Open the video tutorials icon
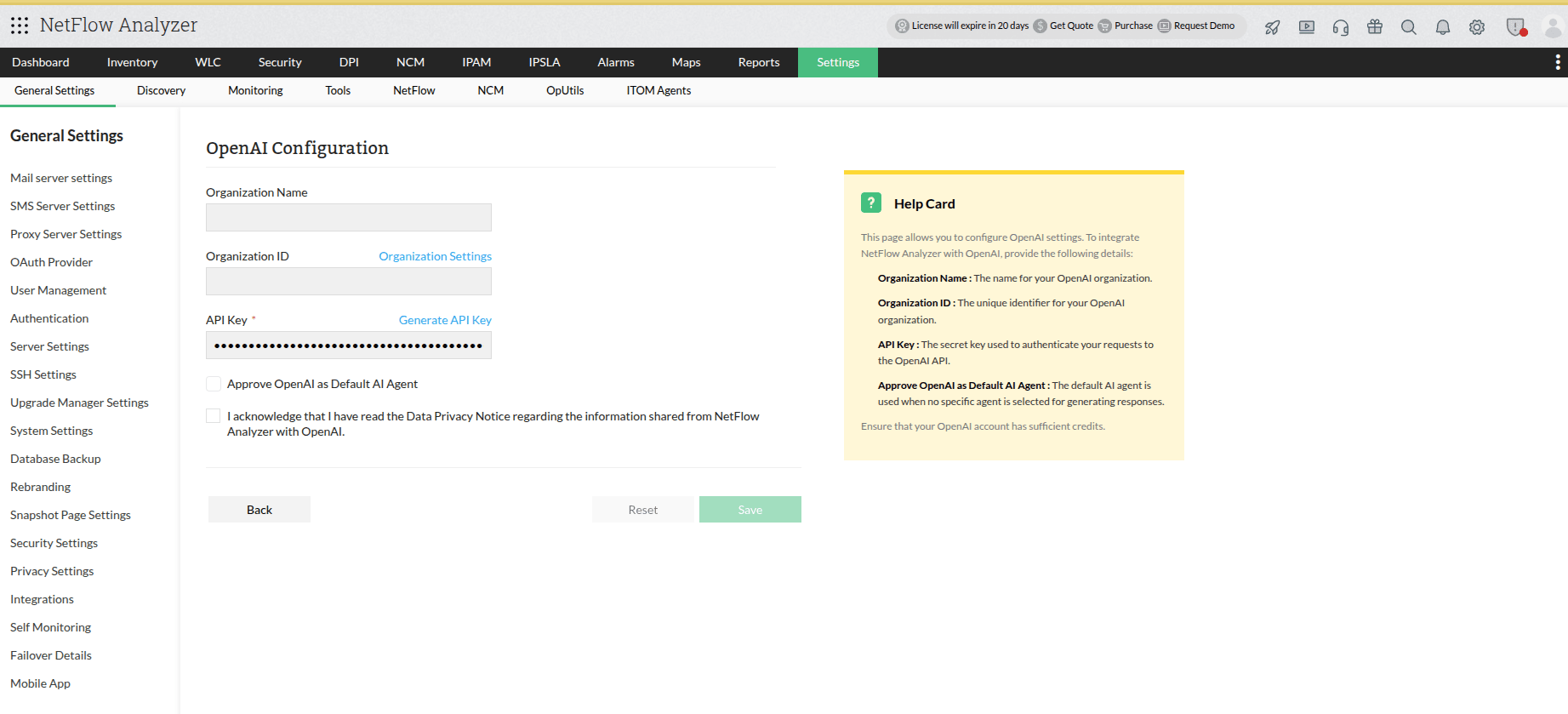 1307,27
